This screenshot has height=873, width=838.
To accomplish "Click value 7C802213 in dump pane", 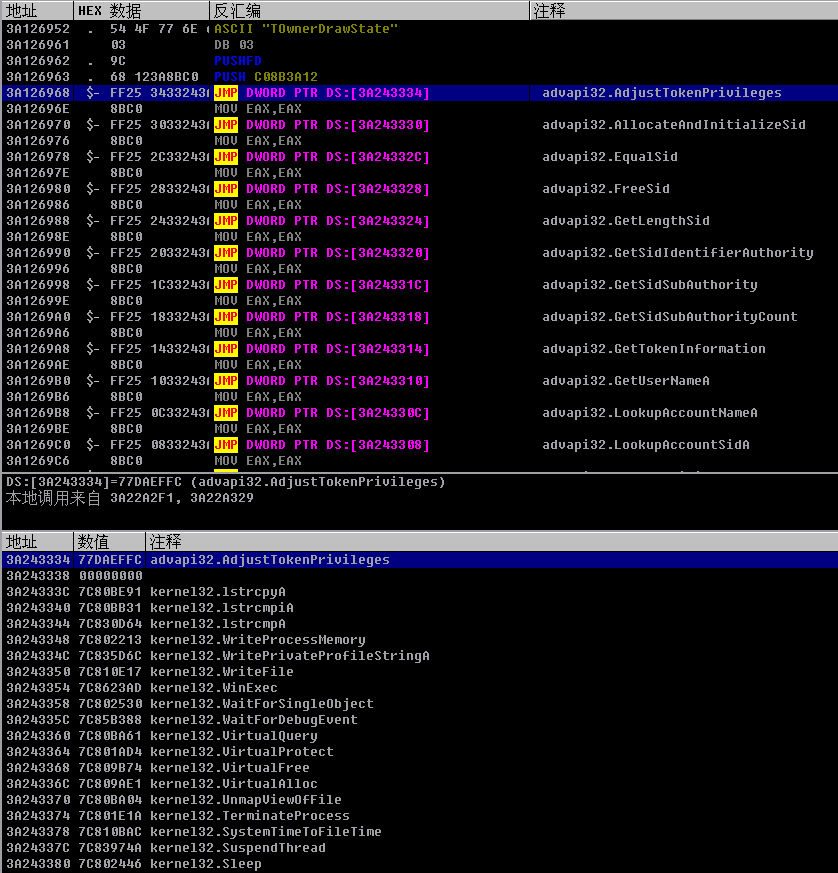I will 110,640.
